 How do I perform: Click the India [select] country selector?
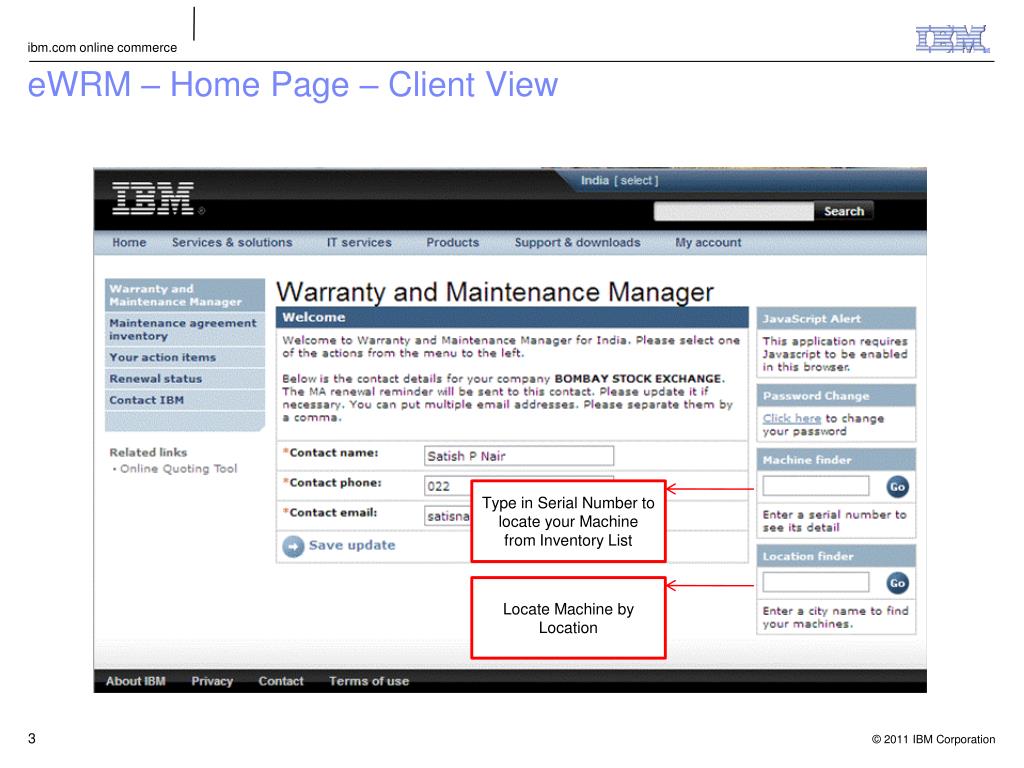(619, 180)
